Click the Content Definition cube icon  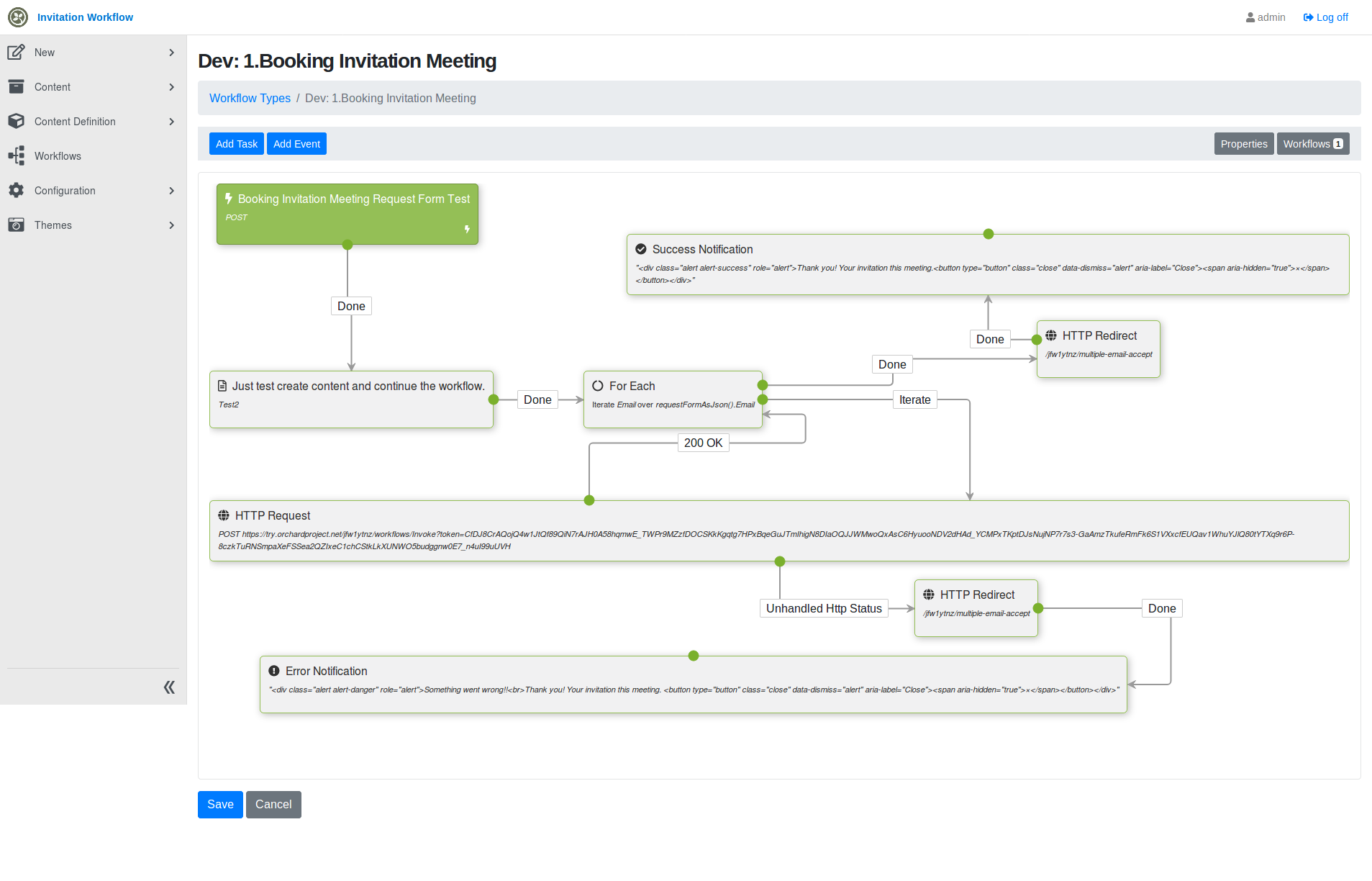tap(16, 121)
